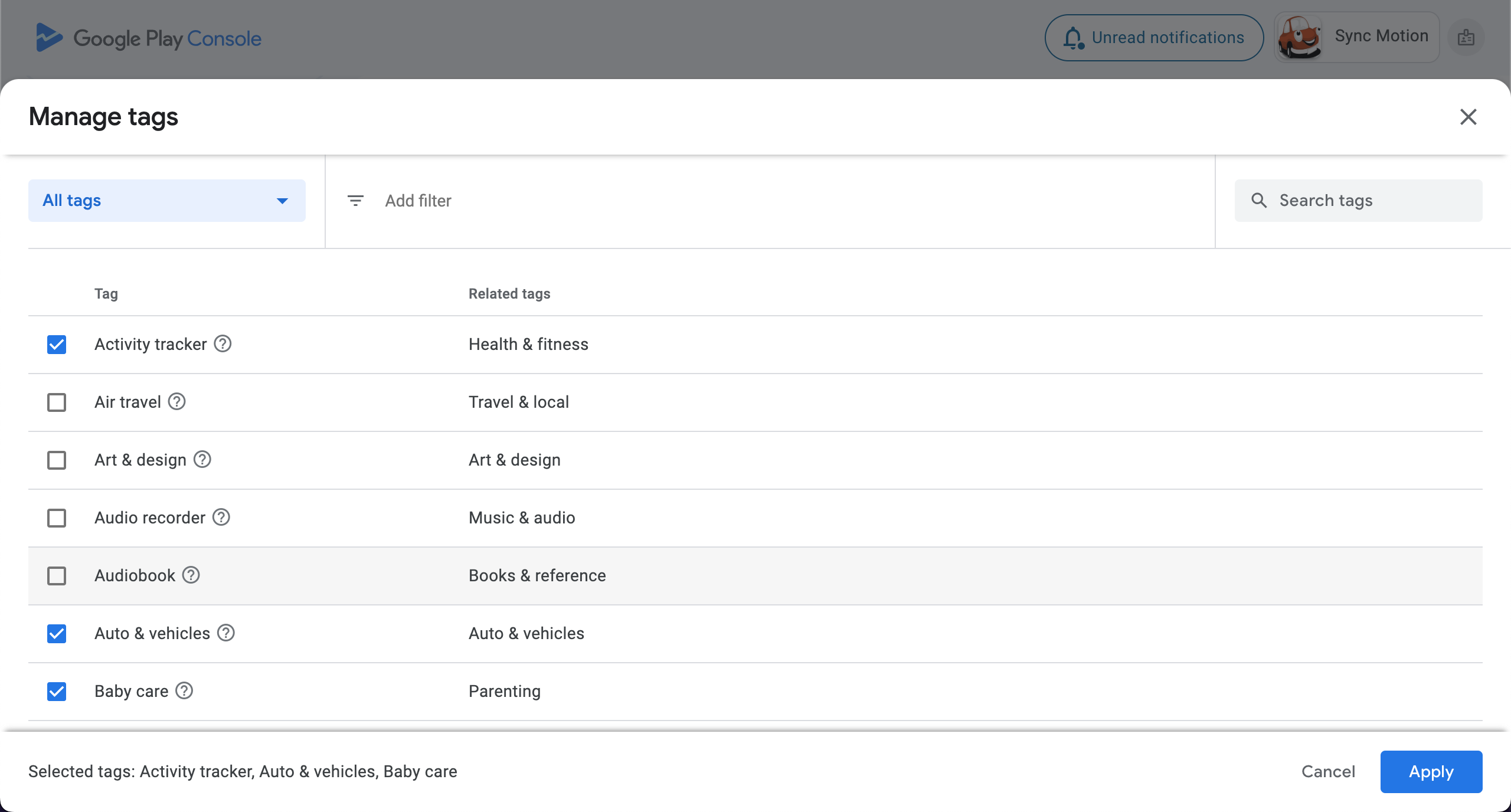
Task: Check the Audio recorder checkbox
Action: coord(57,518)
